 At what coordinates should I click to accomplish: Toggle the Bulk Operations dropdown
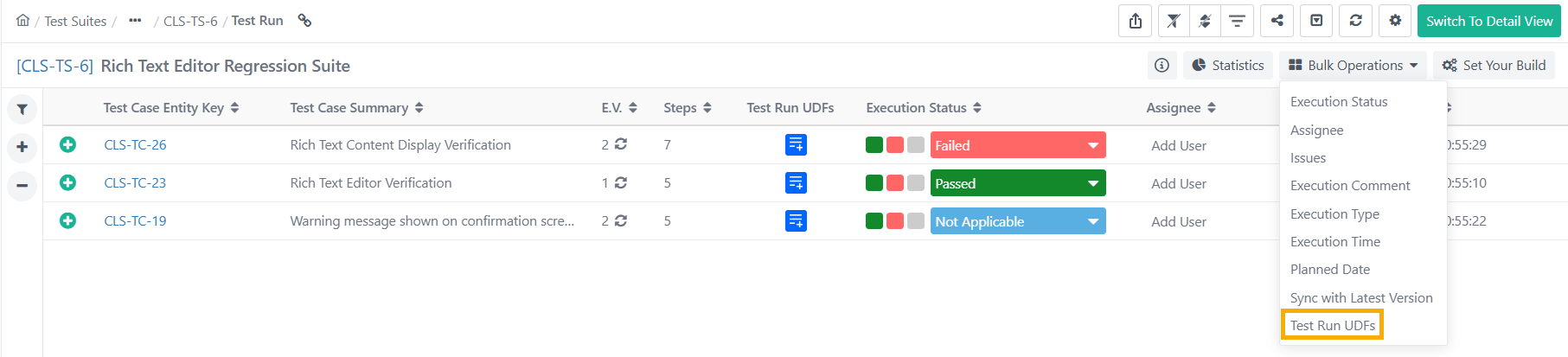point(1354,65)
